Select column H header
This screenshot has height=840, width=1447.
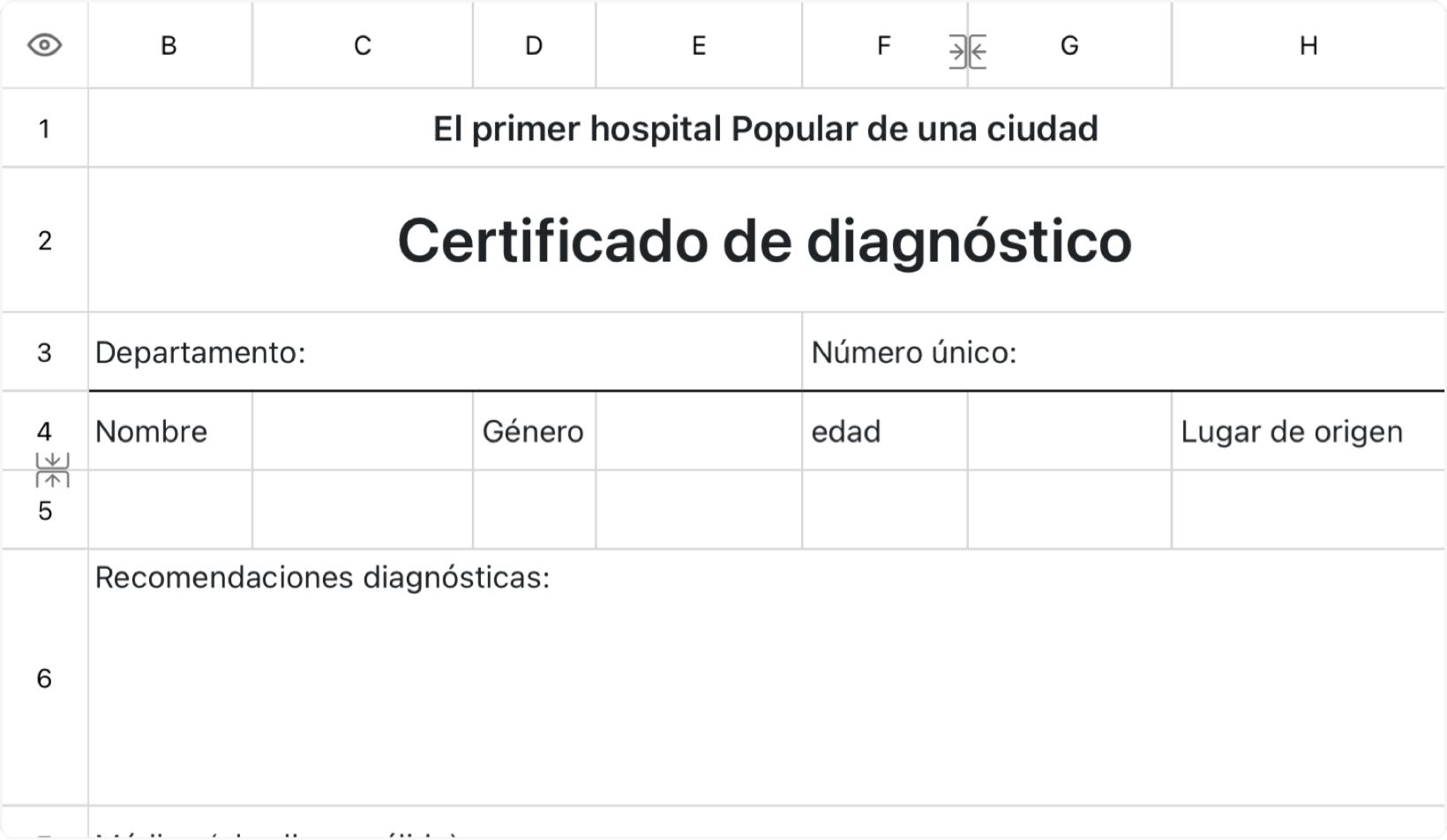pyautogui.click(x=1309, y=45)
